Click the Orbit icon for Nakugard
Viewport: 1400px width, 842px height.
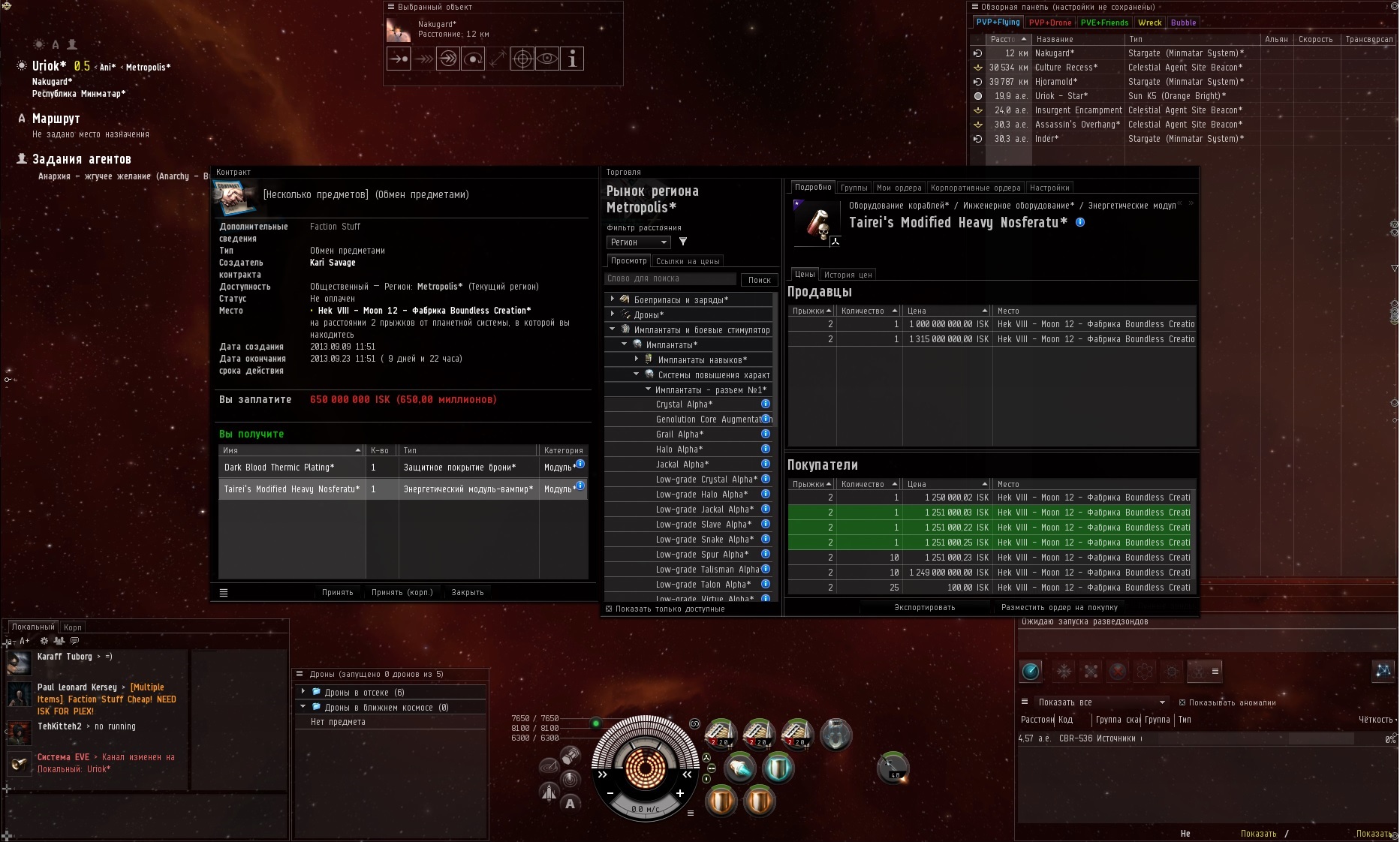[473, 59]
